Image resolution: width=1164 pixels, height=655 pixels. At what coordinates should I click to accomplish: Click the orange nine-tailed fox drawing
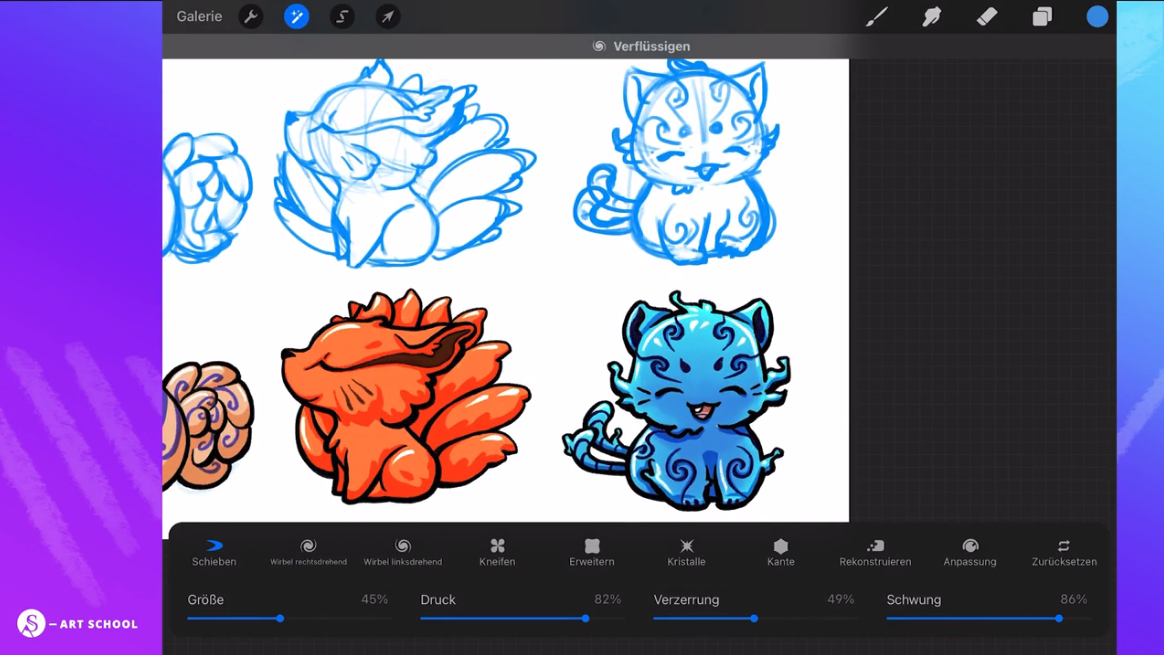tap(405, 397)
